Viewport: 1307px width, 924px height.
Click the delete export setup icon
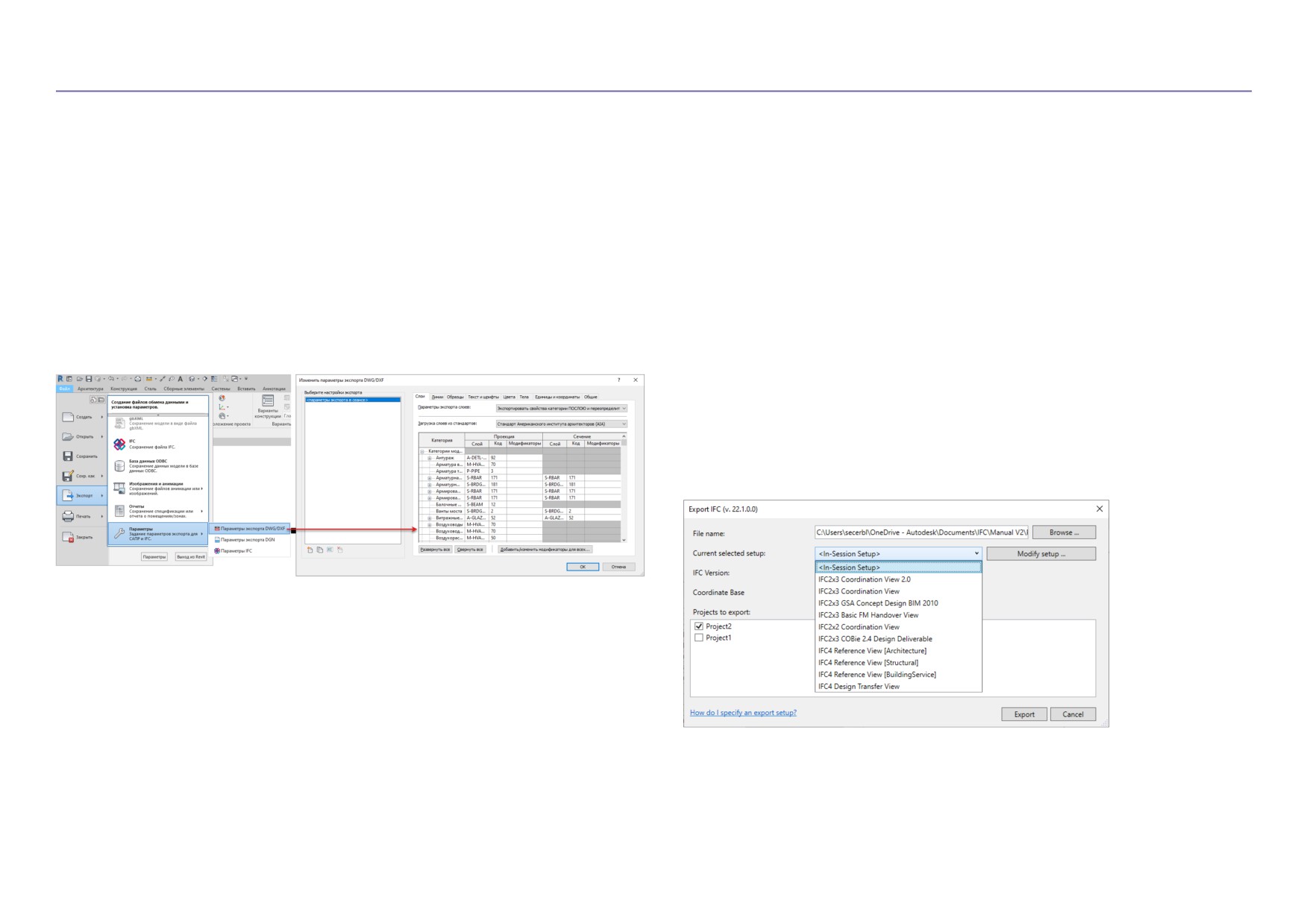(x=340, y=550)
